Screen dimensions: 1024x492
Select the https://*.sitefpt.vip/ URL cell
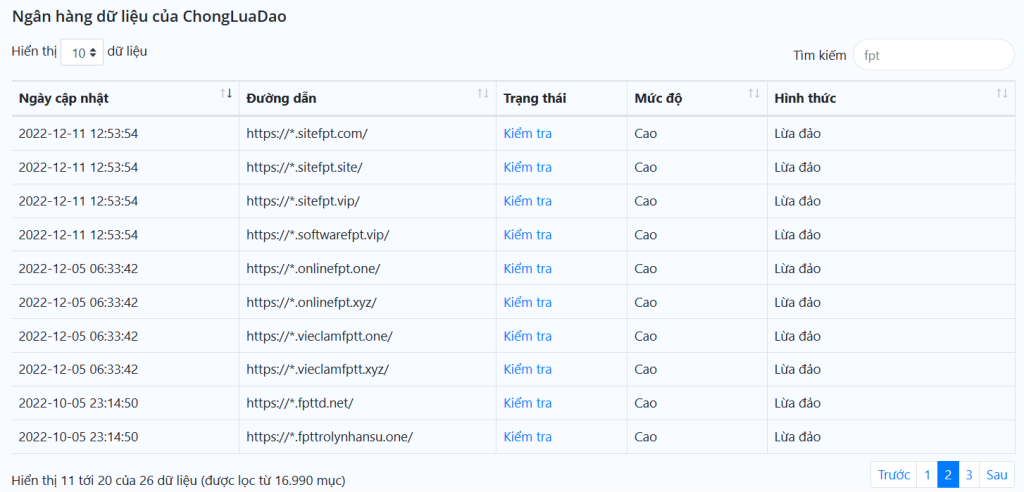368,201
